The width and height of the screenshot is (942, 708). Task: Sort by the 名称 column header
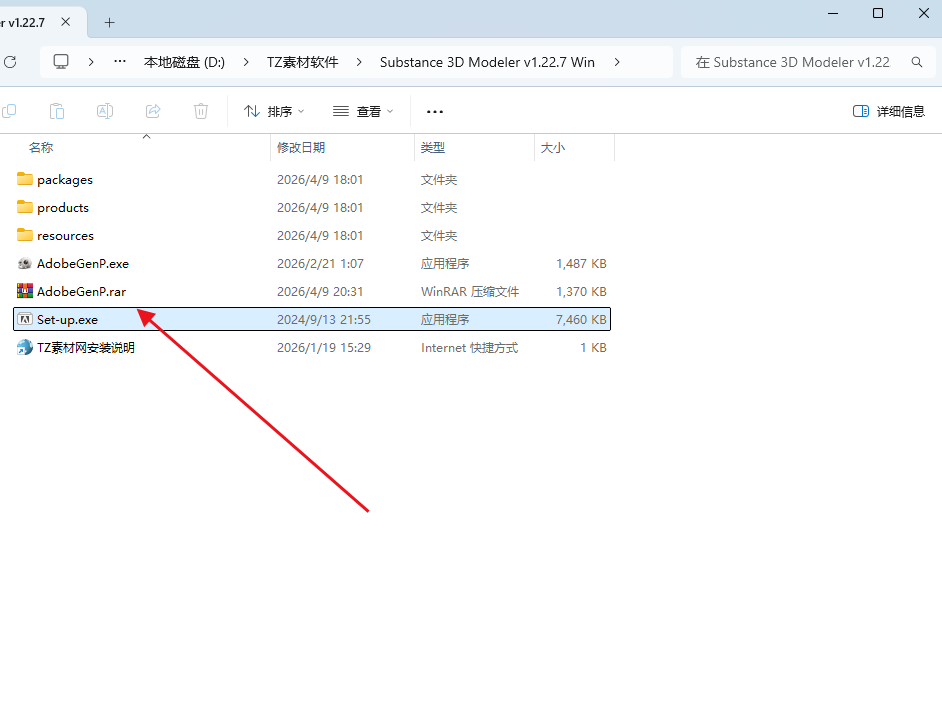click(41, 148)
